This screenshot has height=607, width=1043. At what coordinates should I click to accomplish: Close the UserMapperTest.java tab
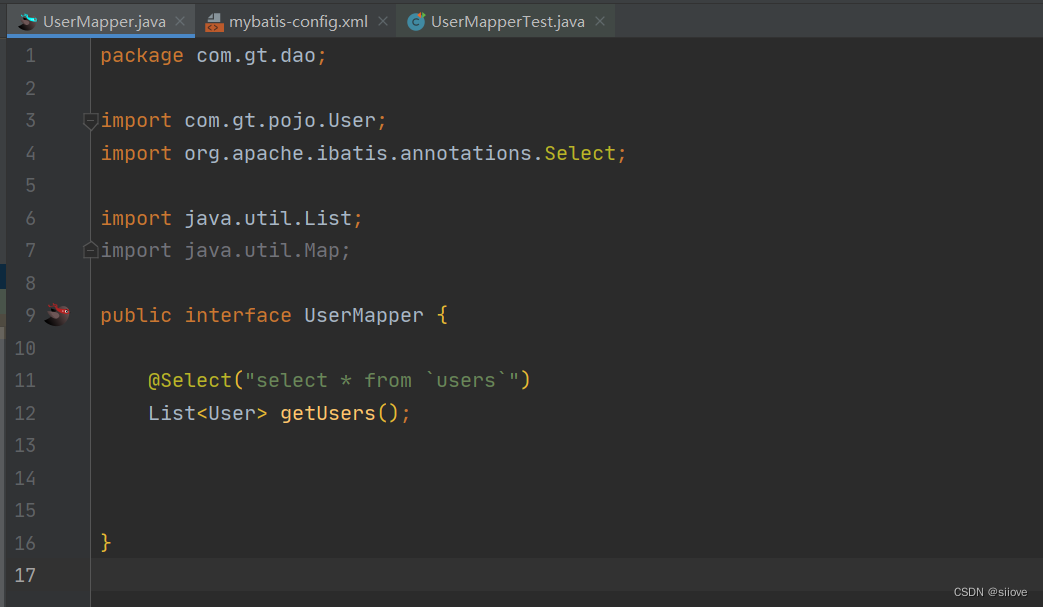coord(599,21)
